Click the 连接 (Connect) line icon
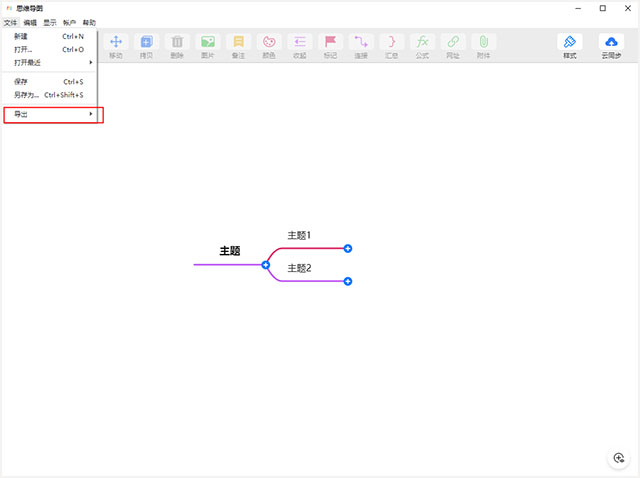Screen dimensions: 640x478 [361, 43]
